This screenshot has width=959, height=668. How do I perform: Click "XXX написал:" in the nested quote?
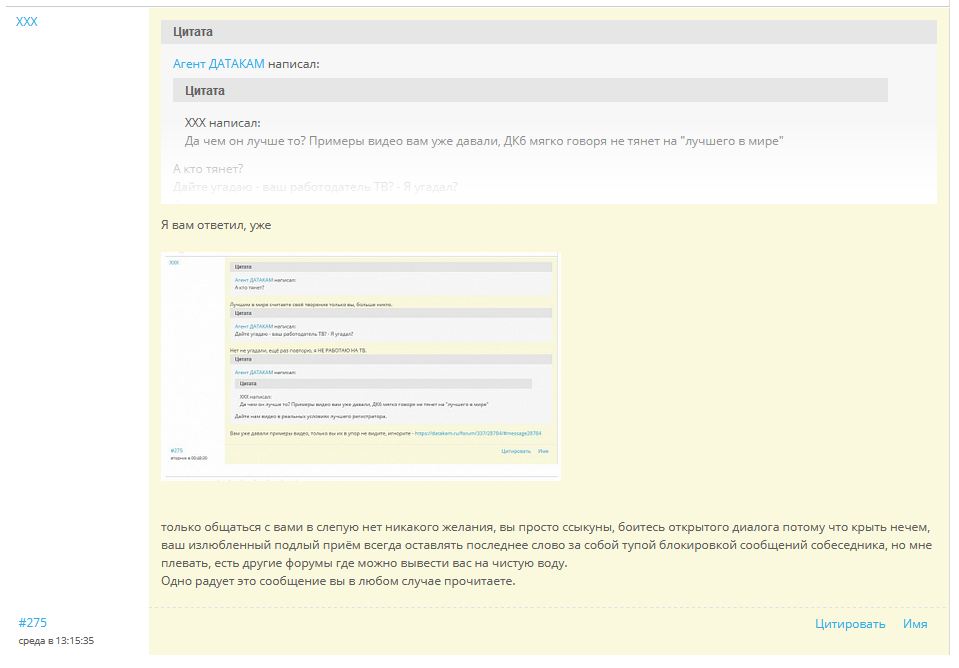[x=222, y=123]
